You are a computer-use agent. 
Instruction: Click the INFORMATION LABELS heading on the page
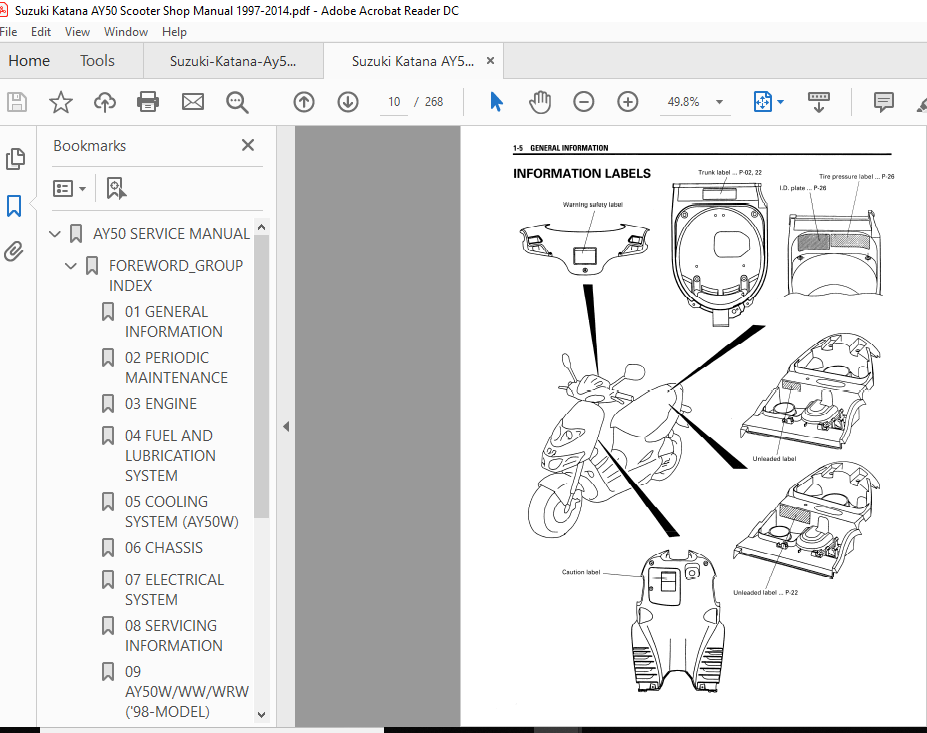[582, 173]
